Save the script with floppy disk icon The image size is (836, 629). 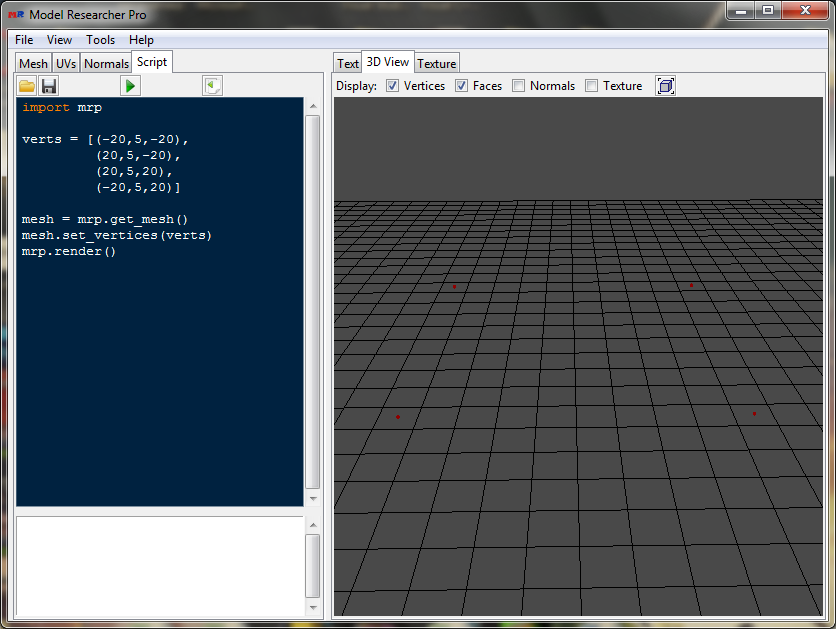[49, 86]
